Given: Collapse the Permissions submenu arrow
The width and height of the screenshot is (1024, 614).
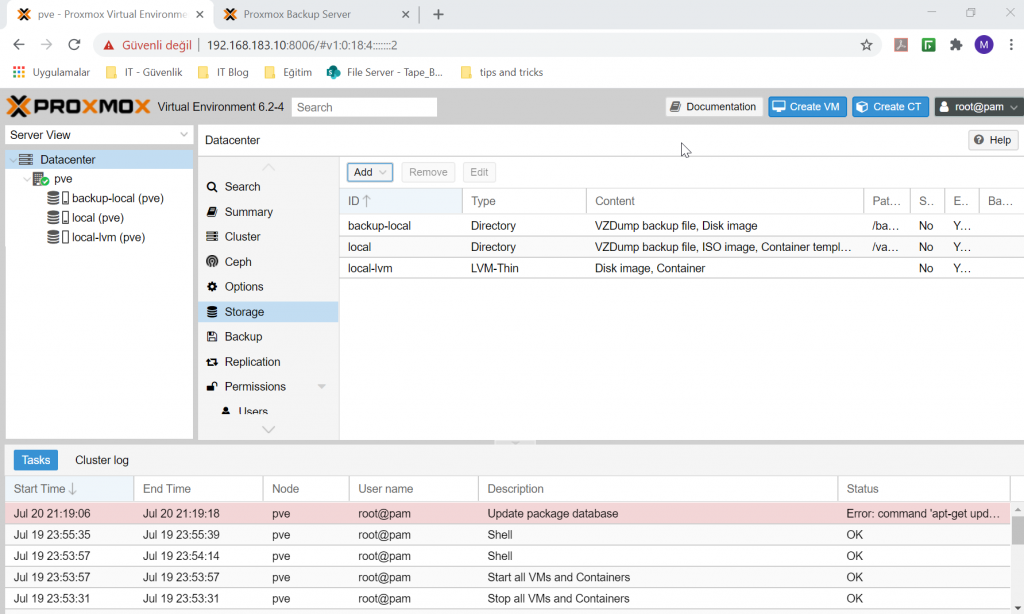Looking at the screenshot, I should click(321, 387).
